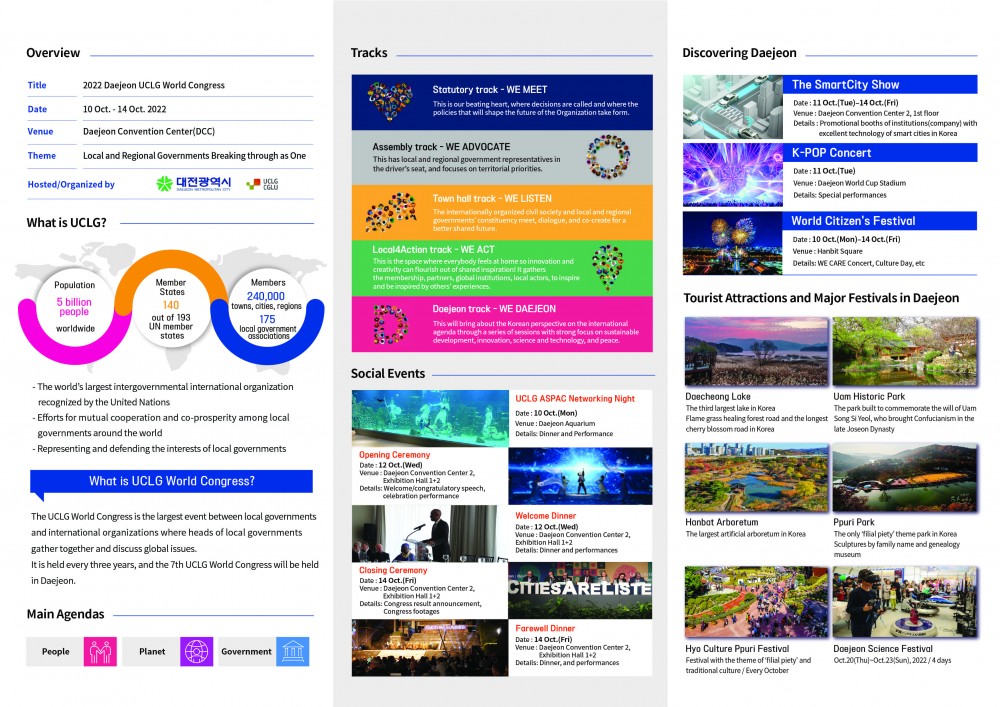
Task: Open the K-POP Concert laser show image
Action: [x=733, y=175]
